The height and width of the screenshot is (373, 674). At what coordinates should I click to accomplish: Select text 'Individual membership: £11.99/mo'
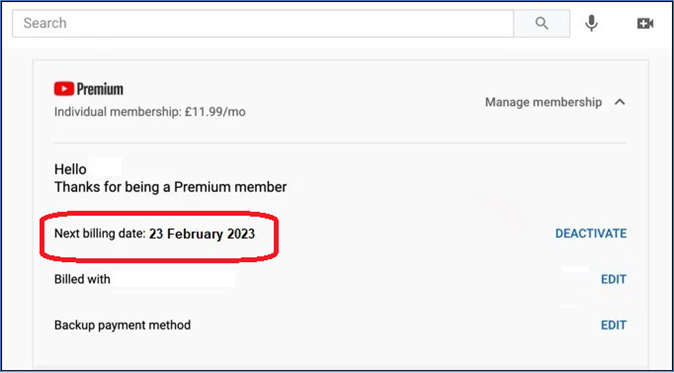click(150, 112)
